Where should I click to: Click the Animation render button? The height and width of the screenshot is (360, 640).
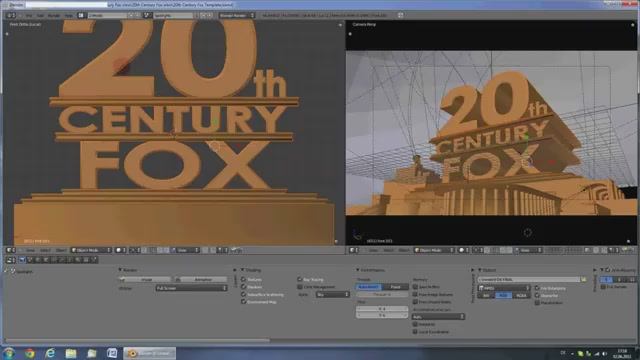[201, 280]
